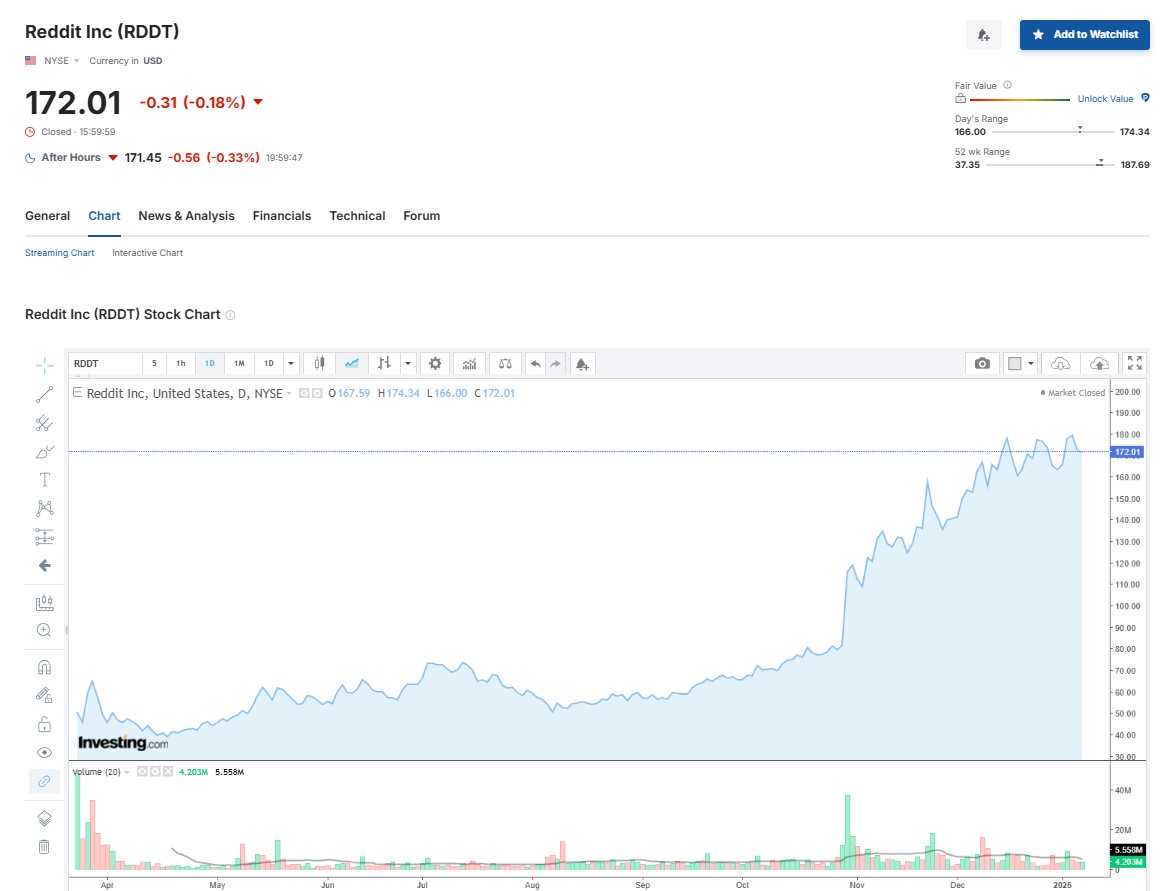The height and width of the screenshot is (891, 1161).
Task: Open the chart measure tool with candle icon
Action: pos(44,602)
